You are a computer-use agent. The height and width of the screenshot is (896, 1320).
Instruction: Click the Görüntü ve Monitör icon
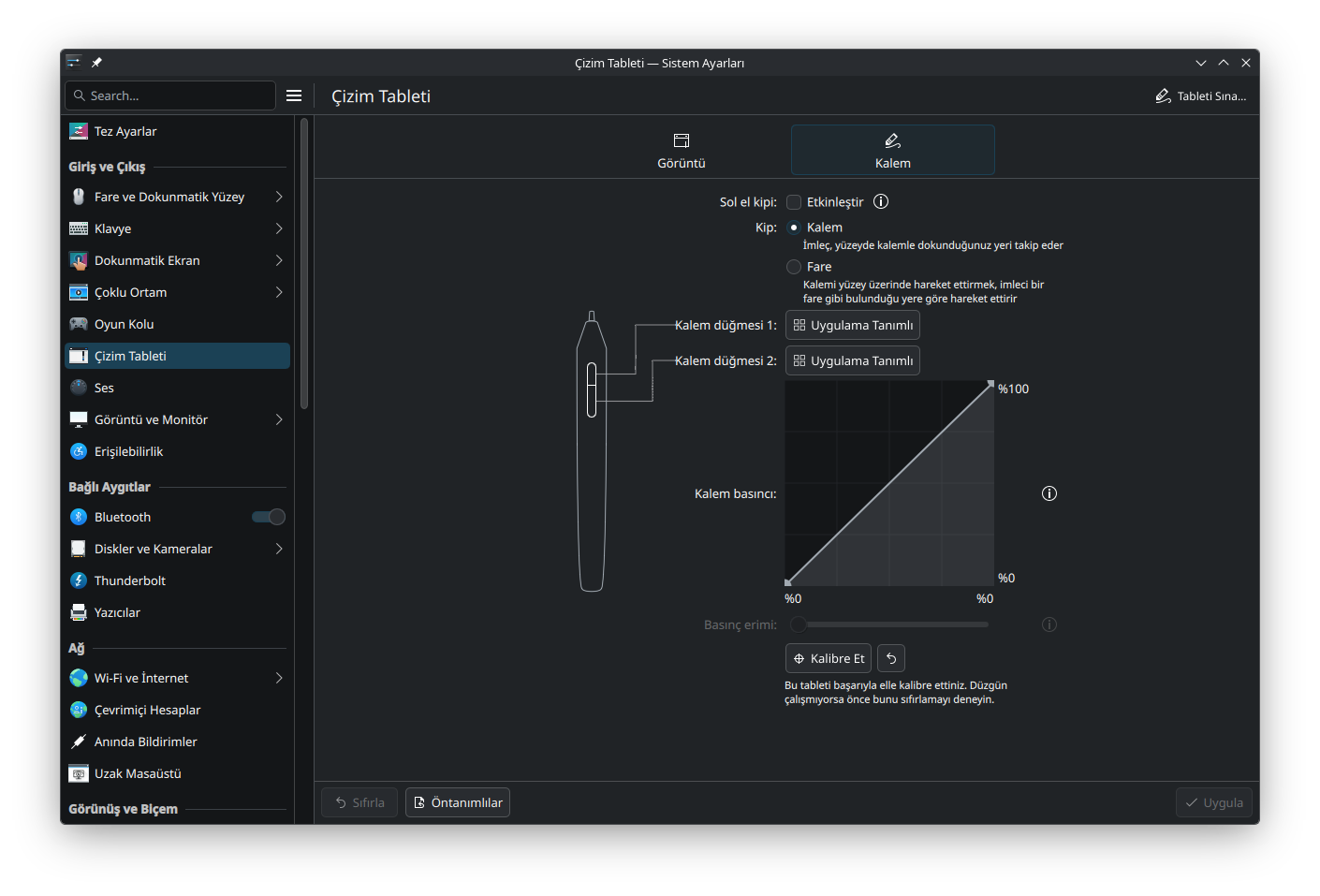tap(79, 419)
